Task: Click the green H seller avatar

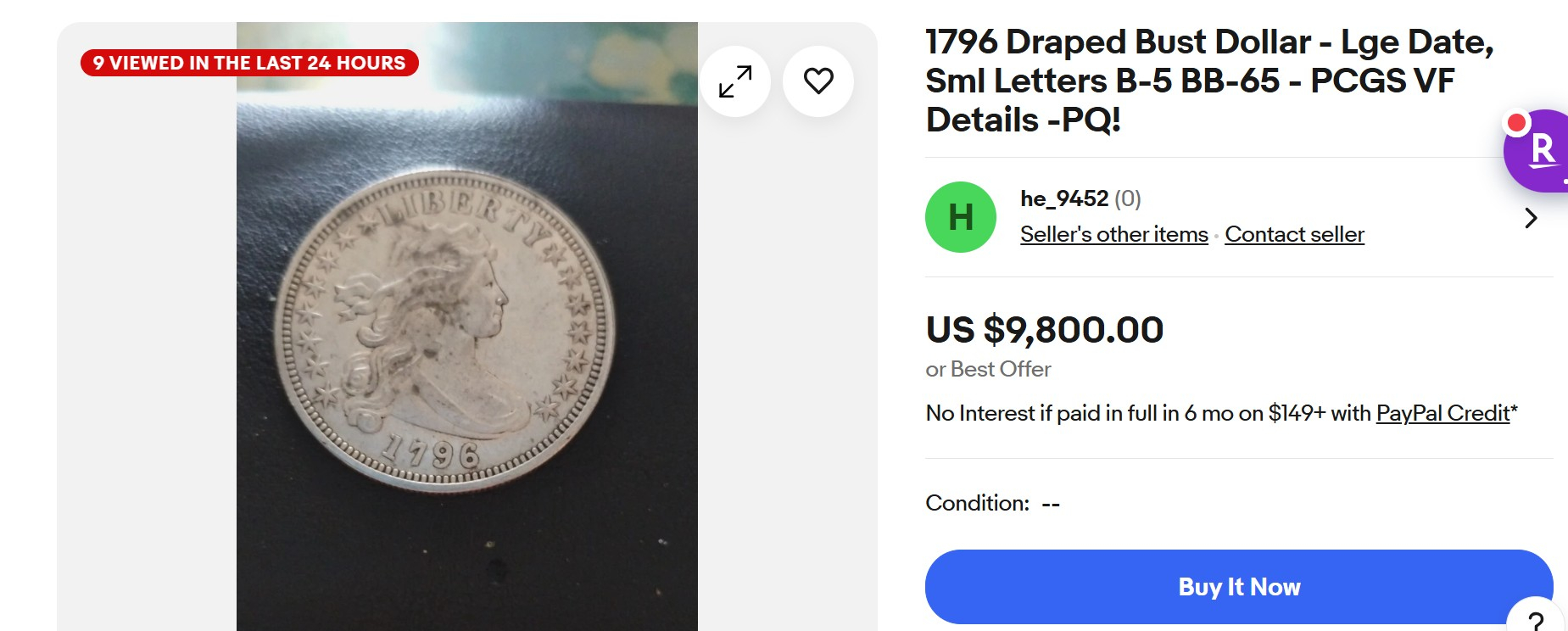Action: coord(961,217)
